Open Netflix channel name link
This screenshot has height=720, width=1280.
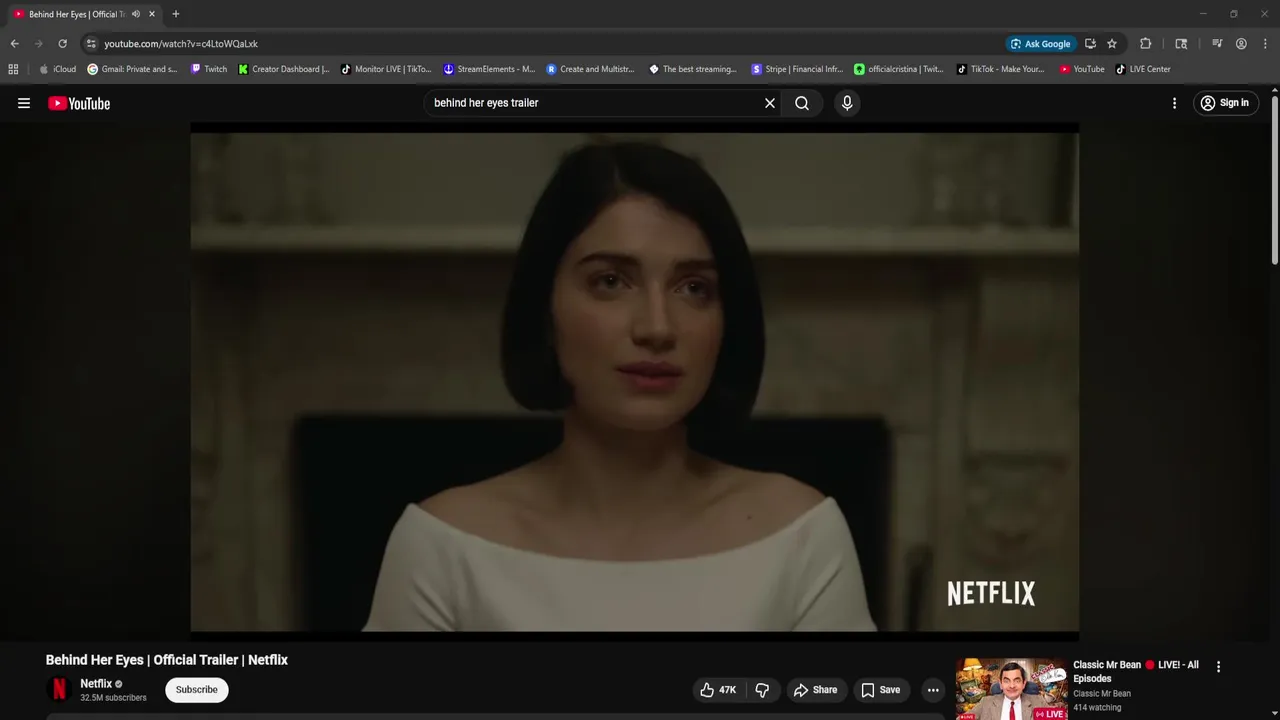pyautogui.click(x=96, y=684)
